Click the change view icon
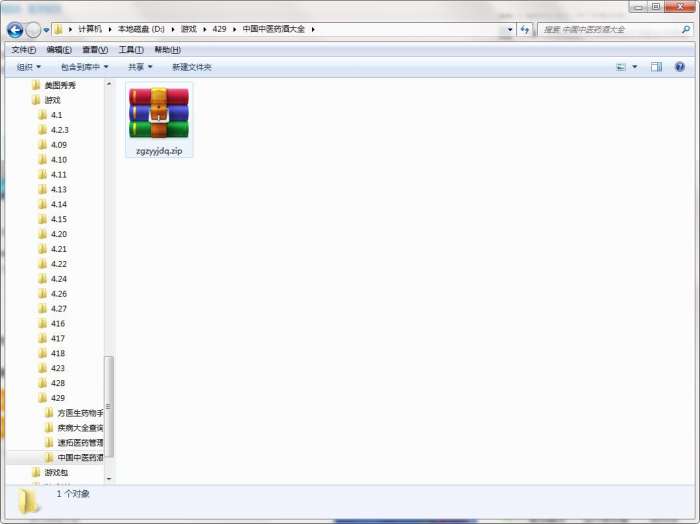 [621, 67]
